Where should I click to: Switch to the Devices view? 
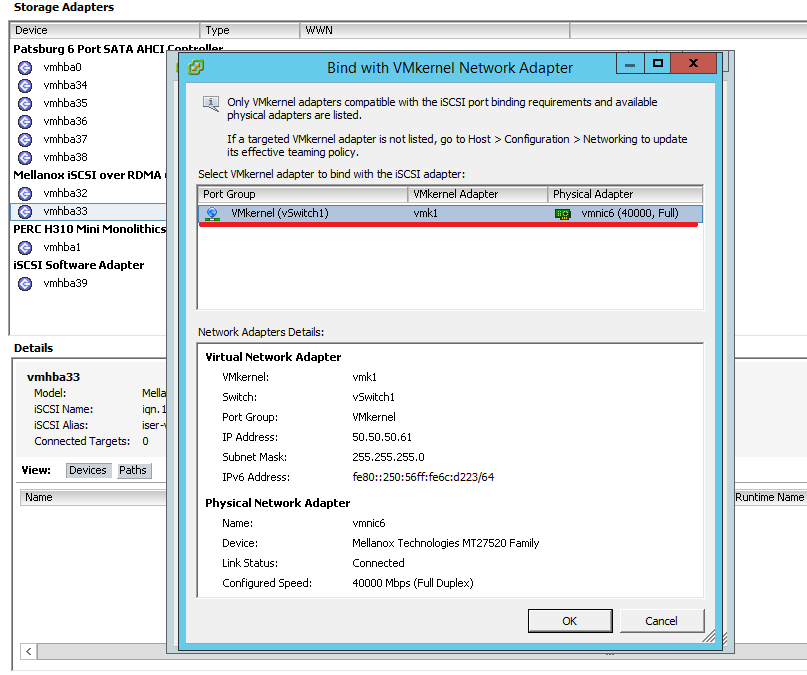pos(88,471)
